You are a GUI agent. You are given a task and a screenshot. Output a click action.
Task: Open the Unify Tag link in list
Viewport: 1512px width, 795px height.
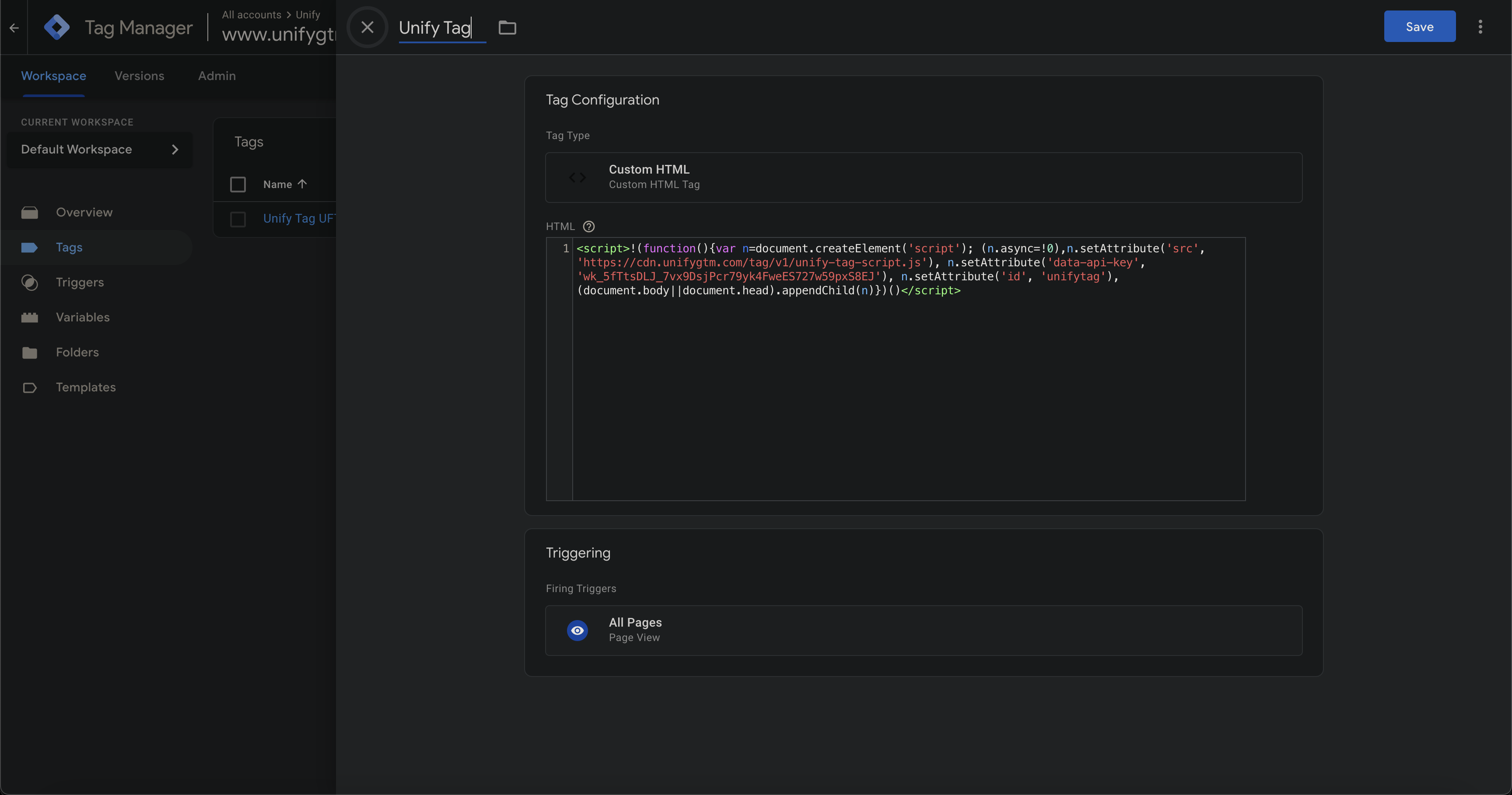(298, 218)
